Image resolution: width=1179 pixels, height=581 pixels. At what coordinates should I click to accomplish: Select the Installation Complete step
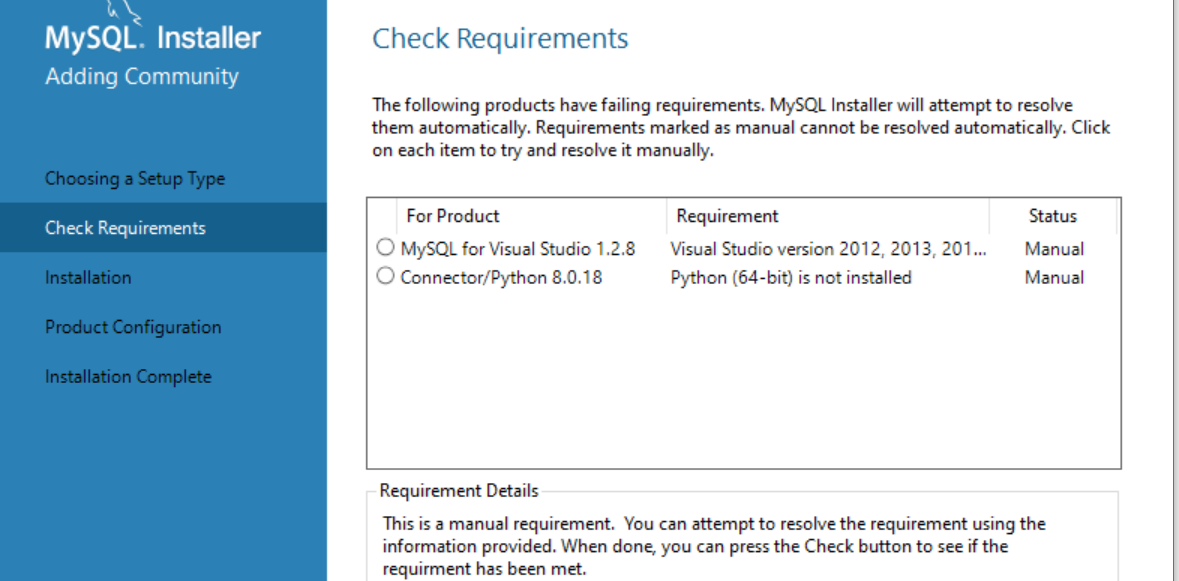click(x=128, y=377)
